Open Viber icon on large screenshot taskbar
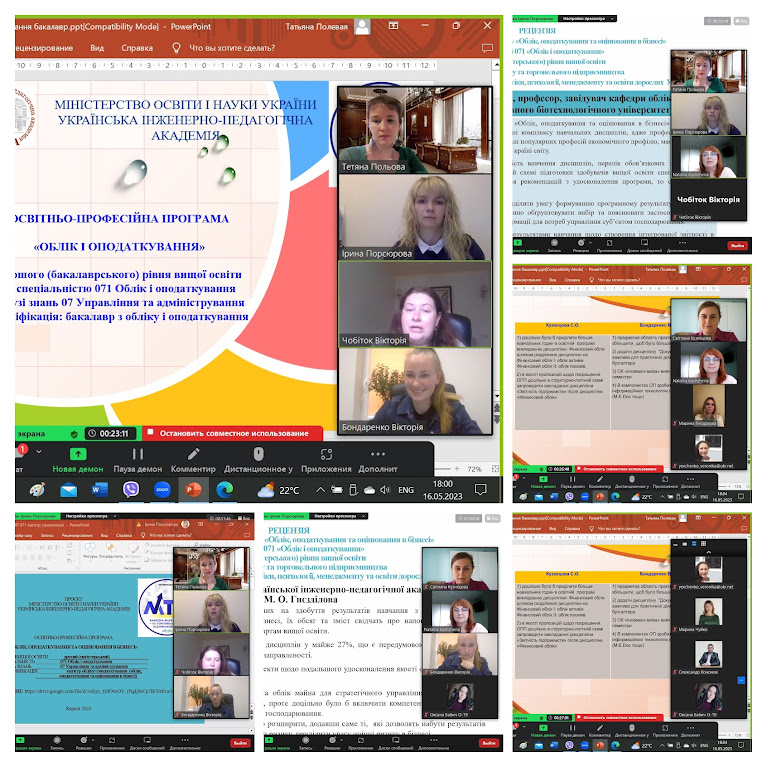 click(131, 490)
